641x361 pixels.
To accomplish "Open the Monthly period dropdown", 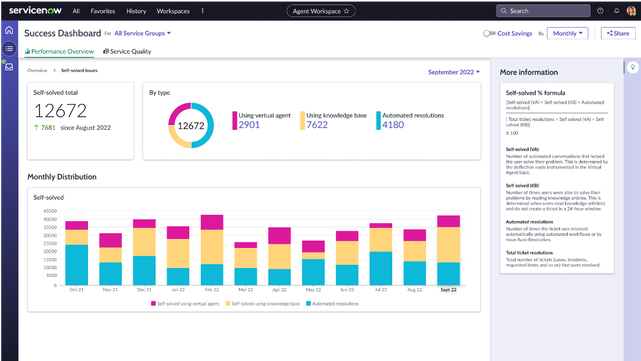I will pyautogui.click(x=567, y=34).
